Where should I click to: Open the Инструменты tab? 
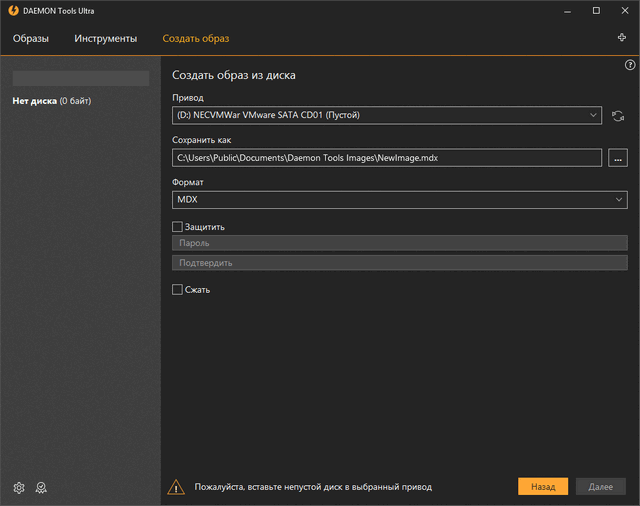(105, 39)
